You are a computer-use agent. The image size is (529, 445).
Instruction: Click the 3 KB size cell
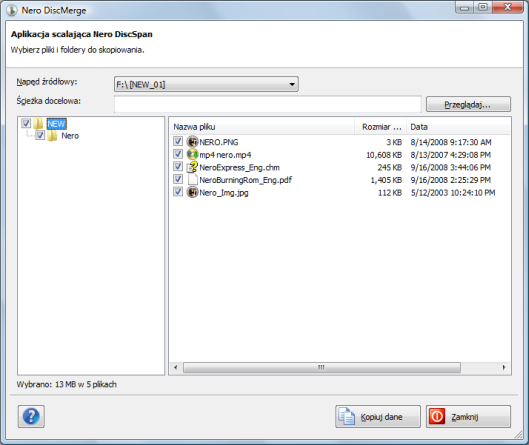pyautogui.click(x=394, y=142)
